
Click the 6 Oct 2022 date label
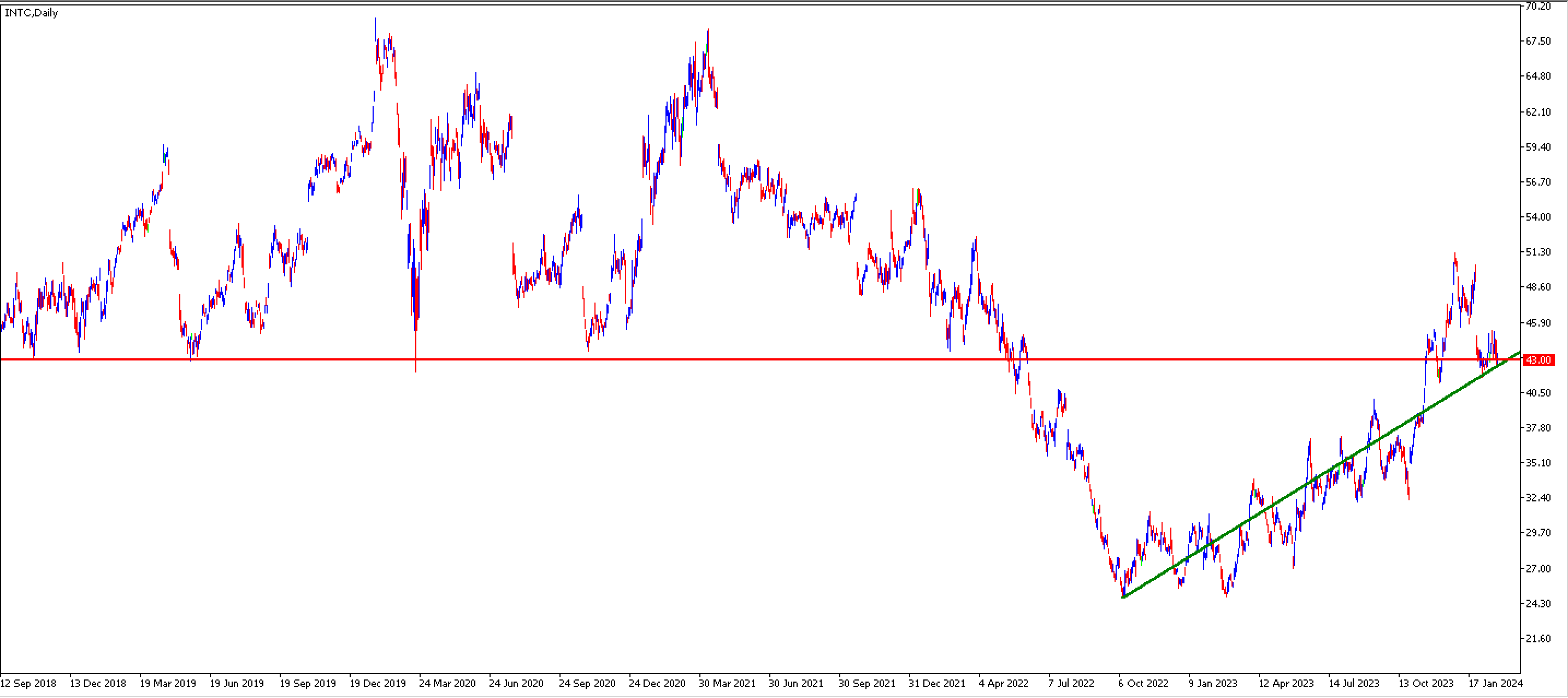1143,683
